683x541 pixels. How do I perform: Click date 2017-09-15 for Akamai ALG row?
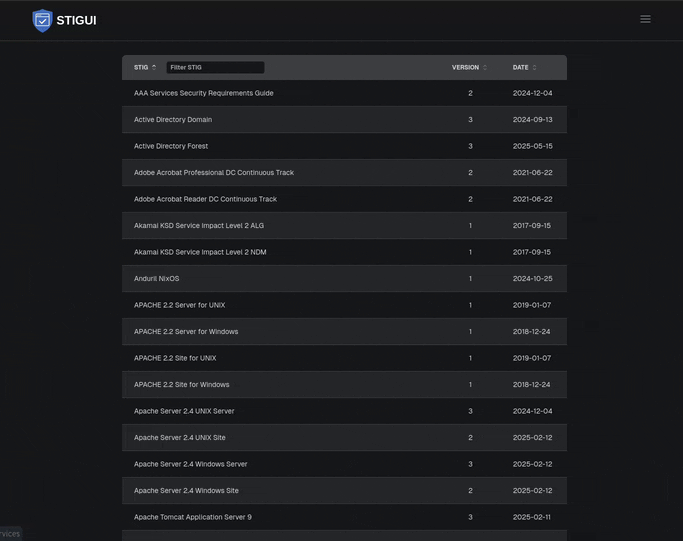click(531, 226)
